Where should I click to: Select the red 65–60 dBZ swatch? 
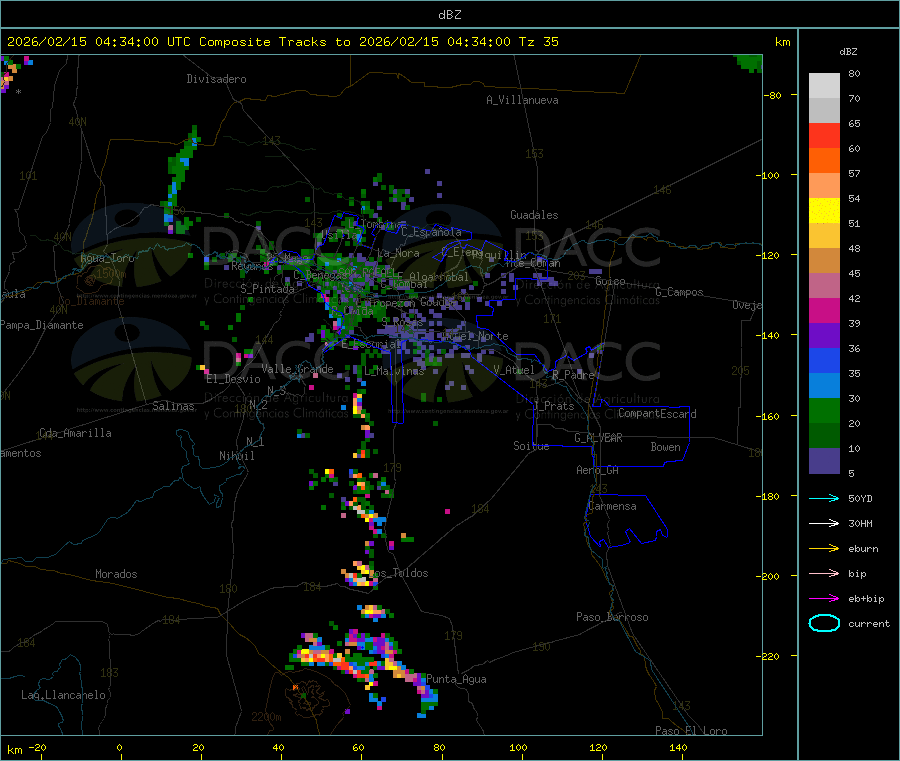(824, 136)
